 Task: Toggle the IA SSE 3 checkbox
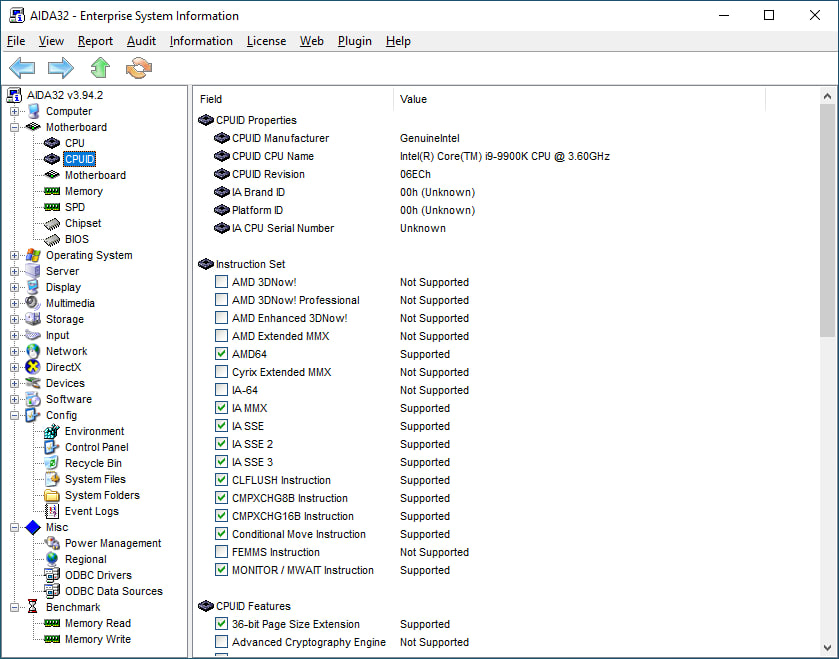pyautogui.click(x=221, y=462)
